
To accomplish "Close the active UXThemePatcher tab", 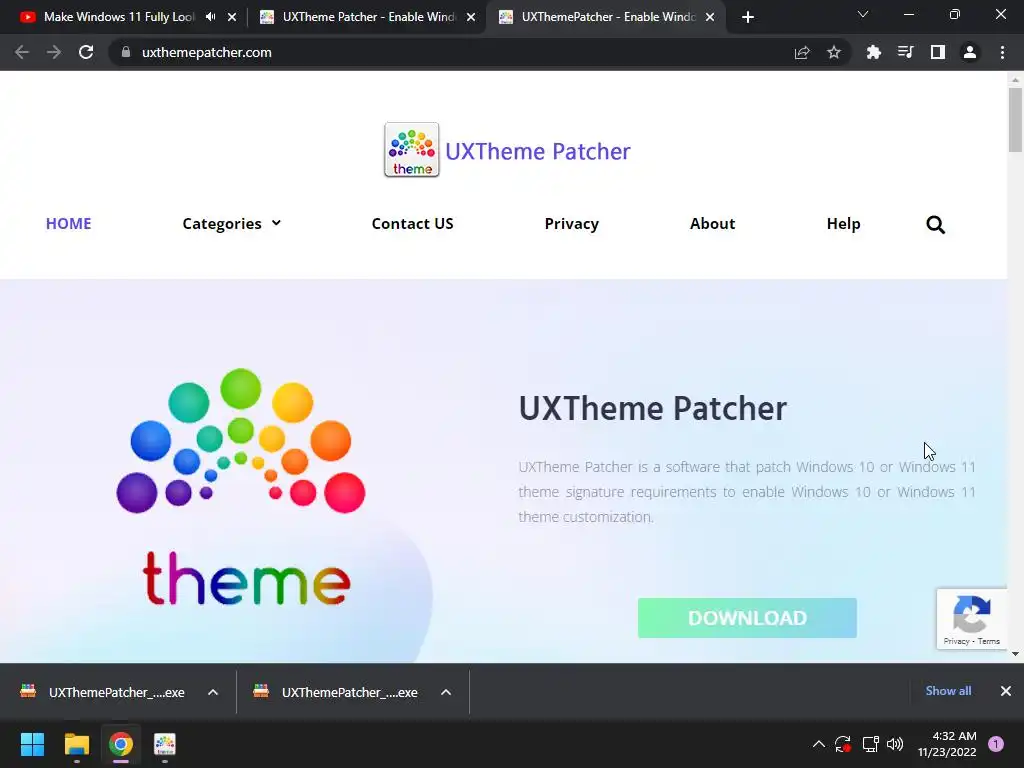I will tap(710, 17).
